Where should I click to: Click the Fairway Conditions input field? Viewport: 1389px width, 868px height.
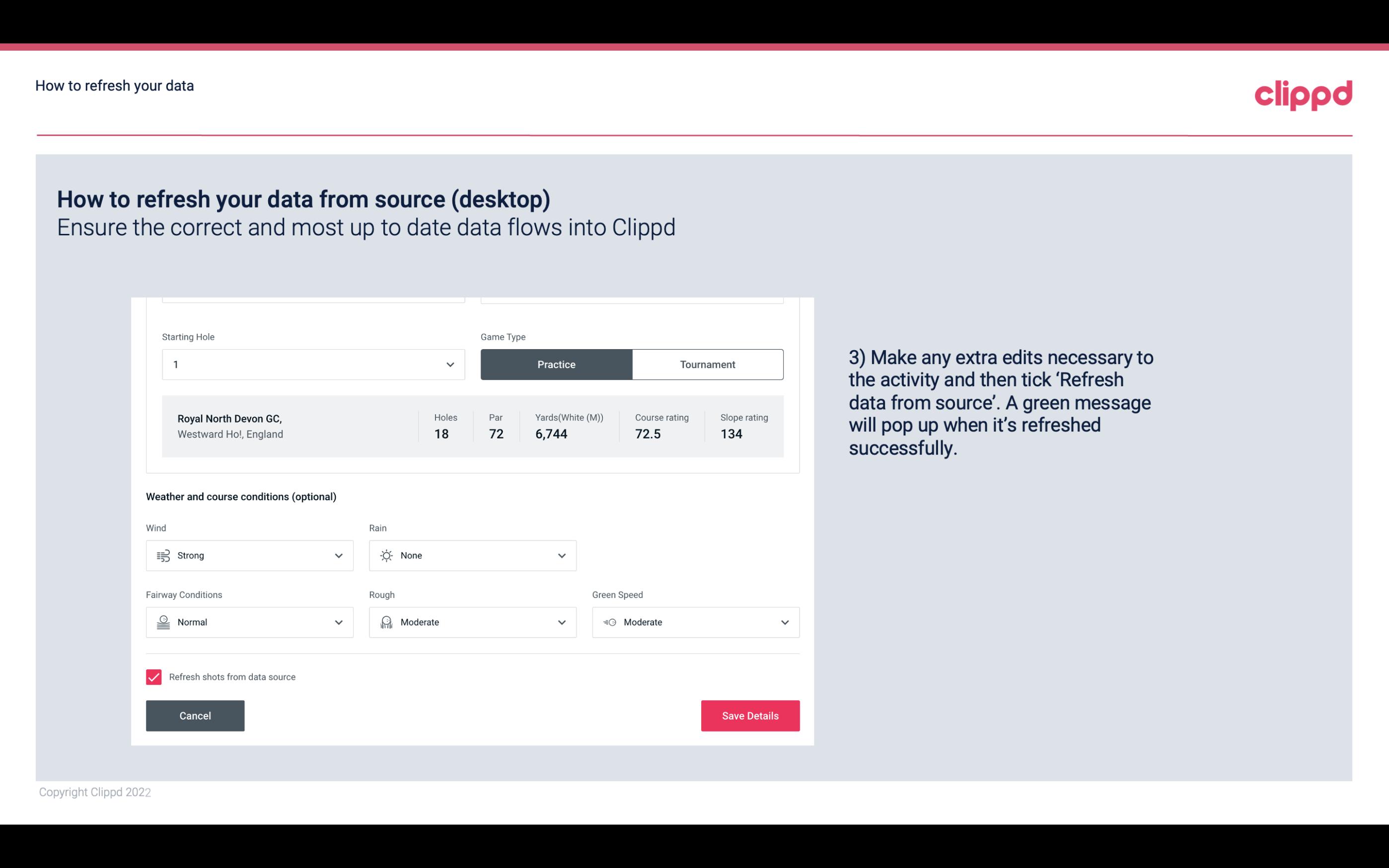click(249, 622)
